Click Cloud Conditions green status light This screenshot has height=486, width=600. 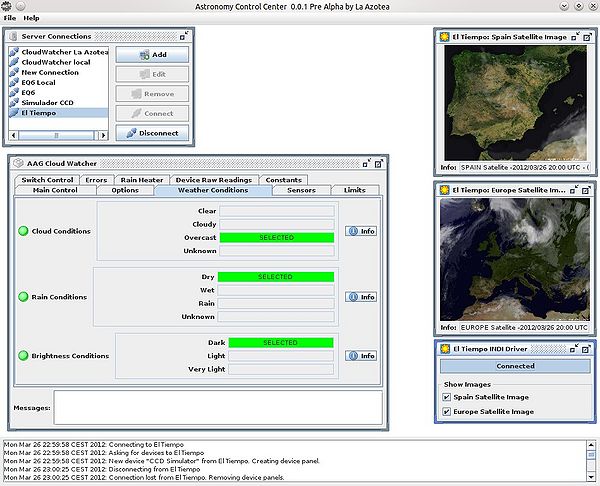click(23, 231)
